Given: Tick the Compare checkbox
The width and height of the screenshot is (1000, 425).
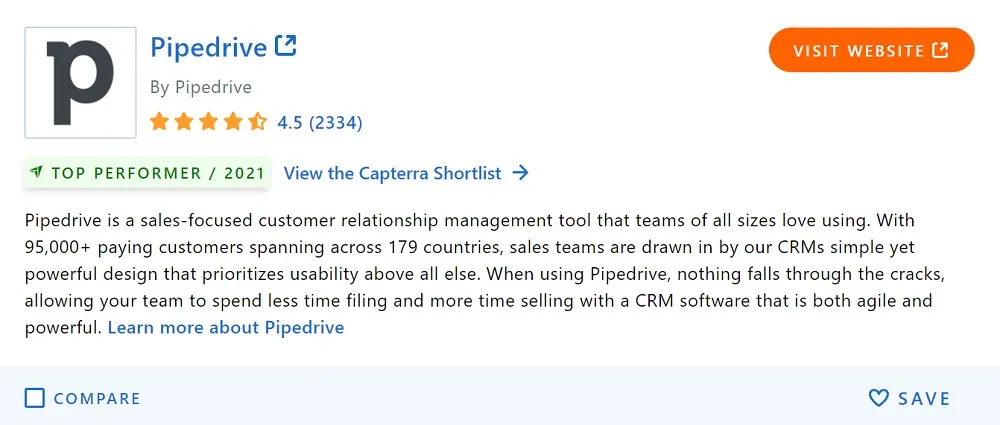Looking at the screenshot, I should [x=34, y=398].
